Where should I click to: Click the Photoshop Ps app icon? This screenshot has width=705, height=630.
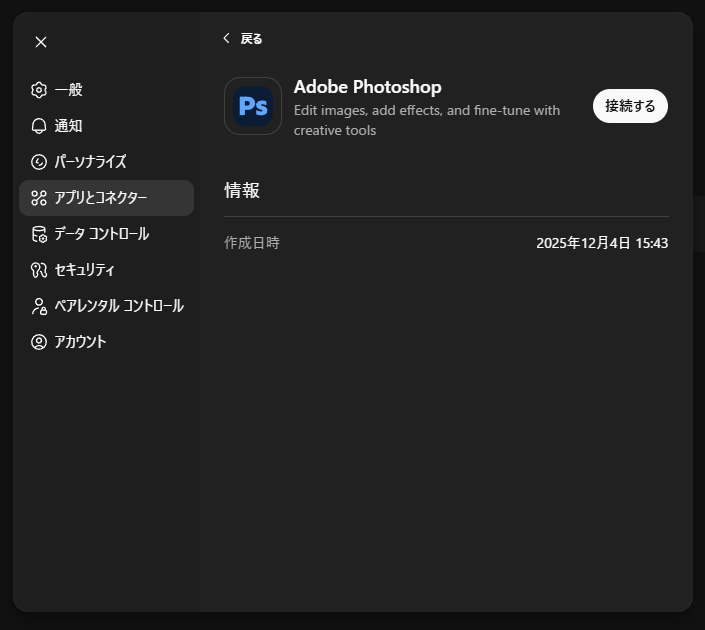[253, 106]
